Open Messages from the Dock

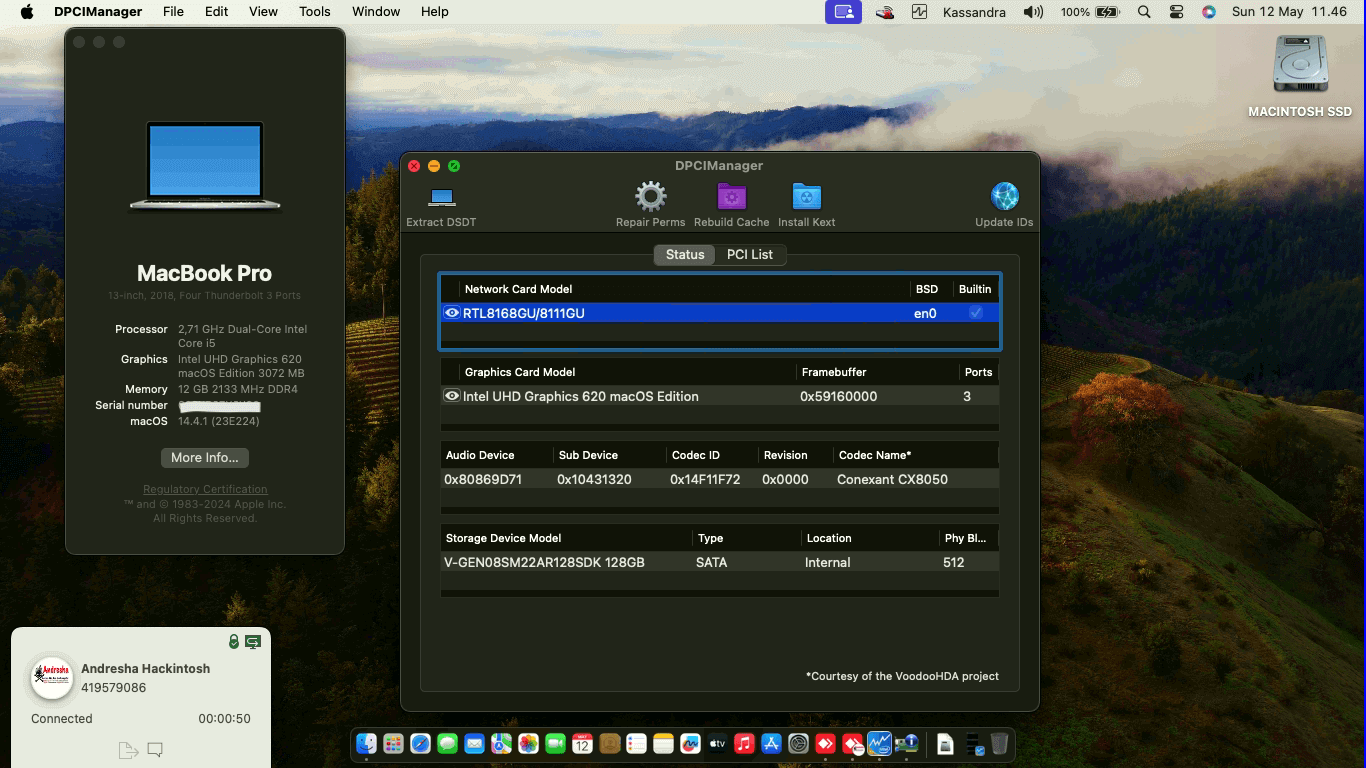(447, 744)
